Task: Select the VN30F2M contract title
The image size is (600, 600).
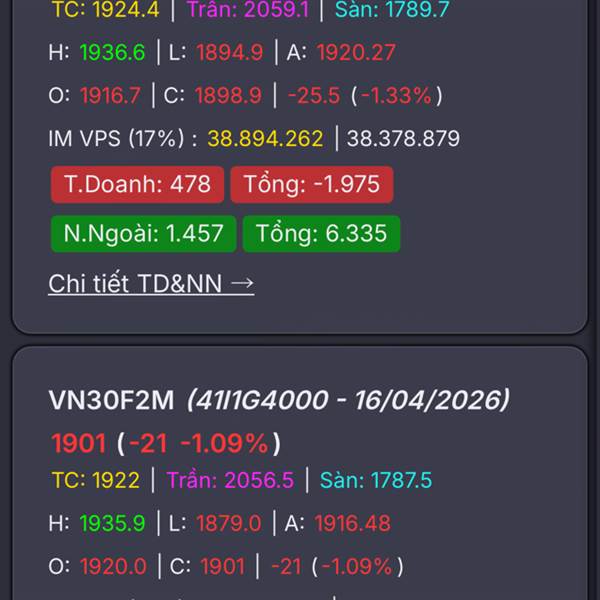Action: (x=111, y=400)
